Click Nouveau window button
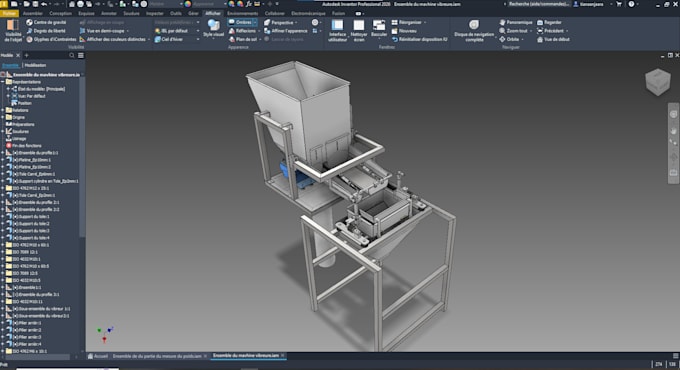Viewport: 680px width, 370px height. click(404, 31)
